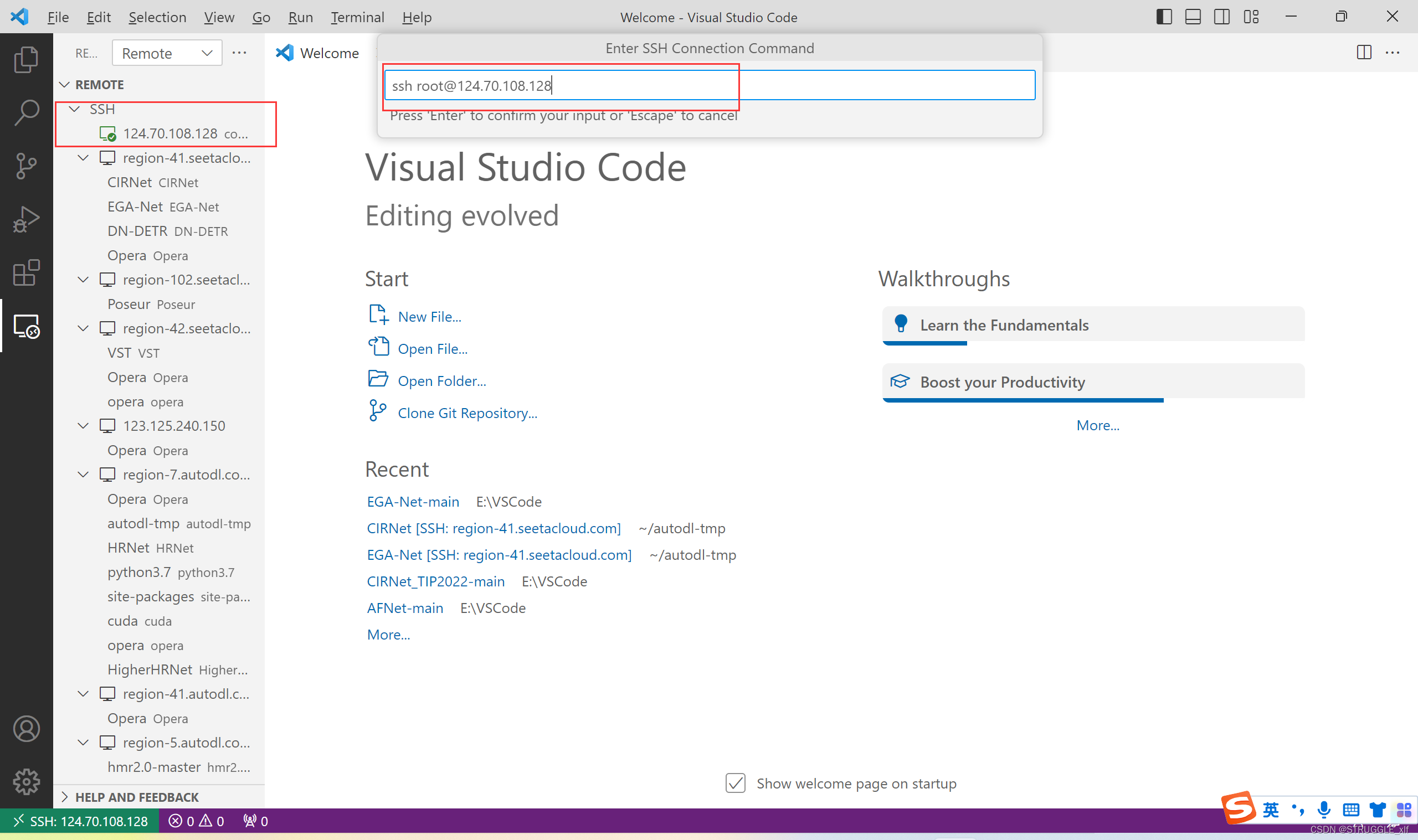Image resolution: width=1418 pixels, height=840 pixels.
Task: Collapse the region-41.seetacloud host node
Action: point(83,158)
